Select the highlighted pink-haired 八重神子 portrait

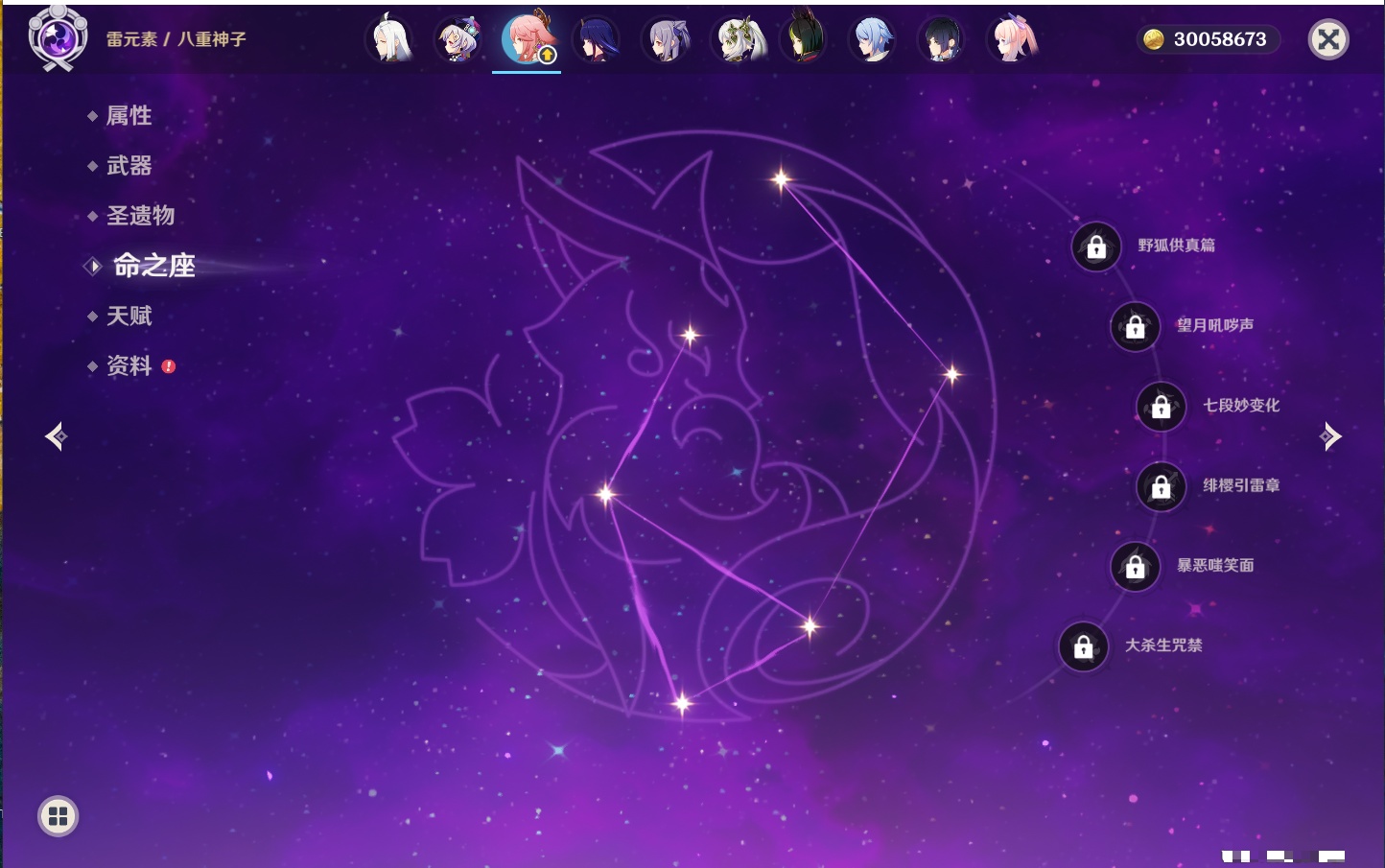[528, 39]
